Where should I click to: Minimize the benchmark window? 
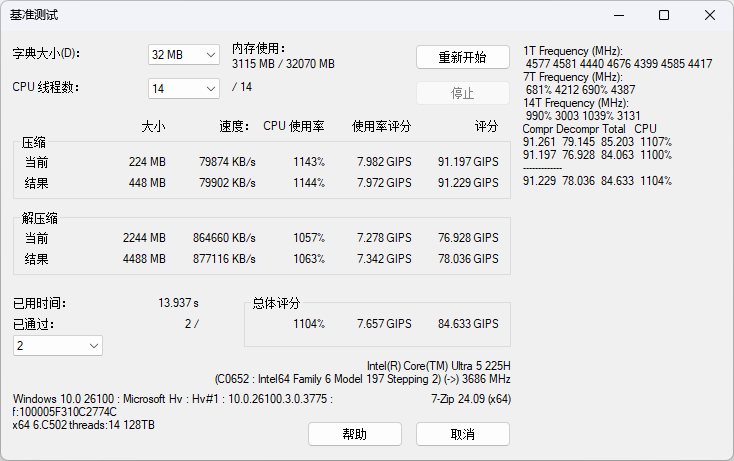tap(618, 15)
